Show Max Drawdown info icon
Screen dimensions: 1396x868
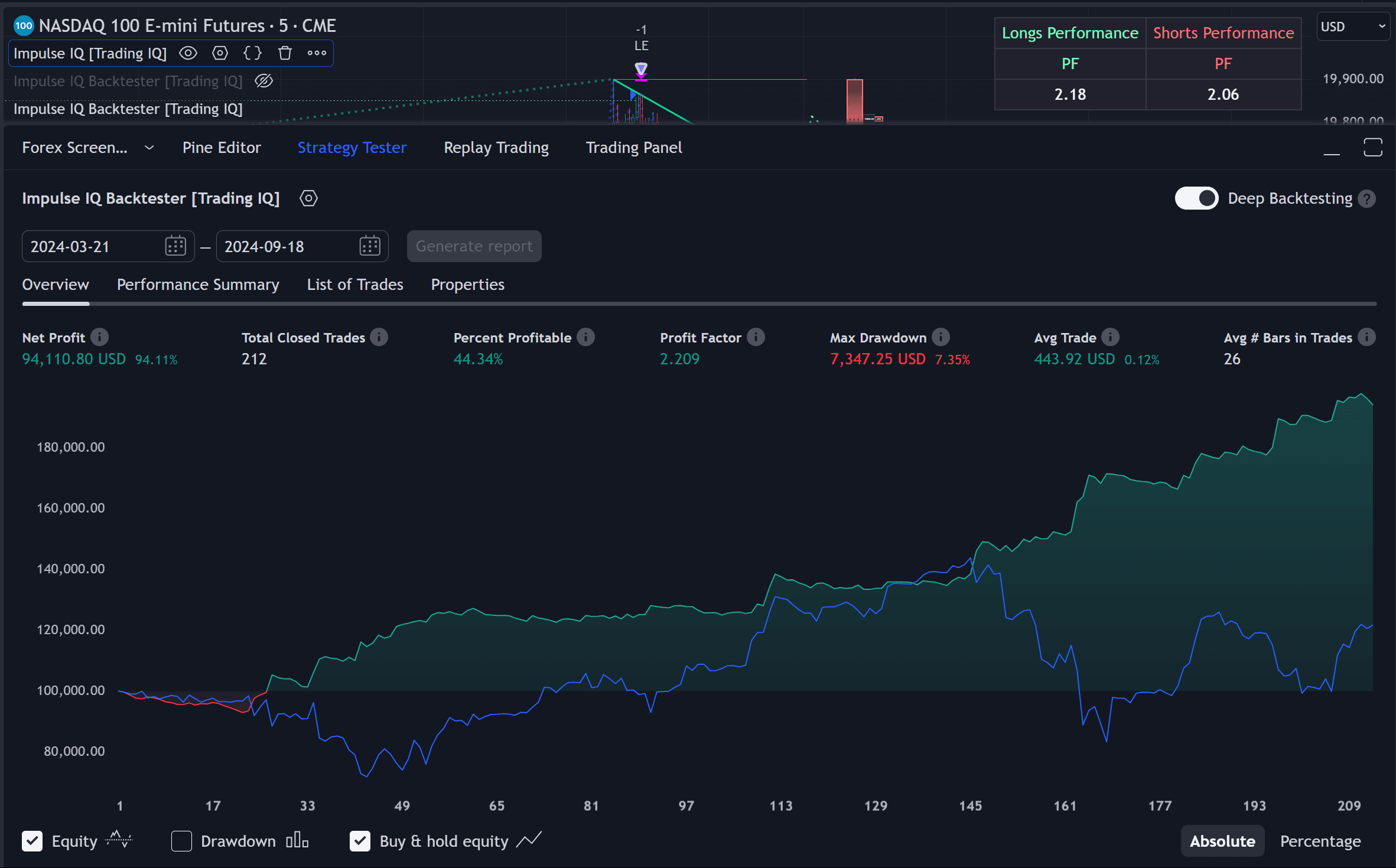pos(941,337)
